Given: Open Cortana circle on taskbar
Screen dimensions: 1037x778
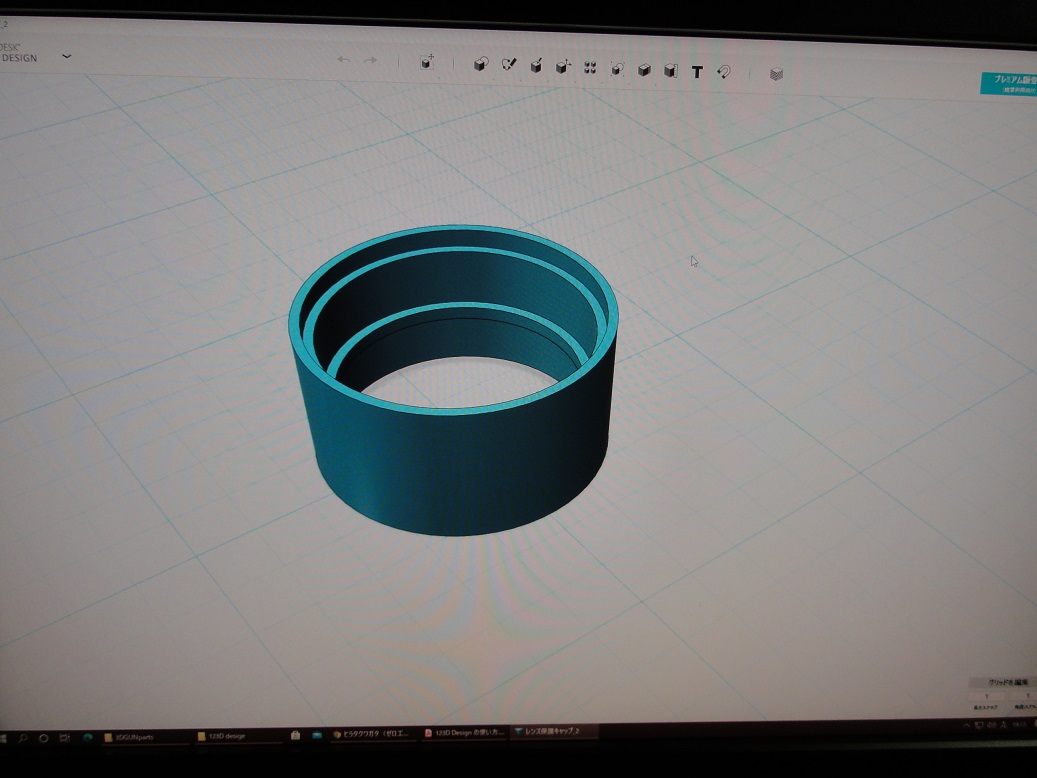Looking at the screenshot, I should pos(44,738).
